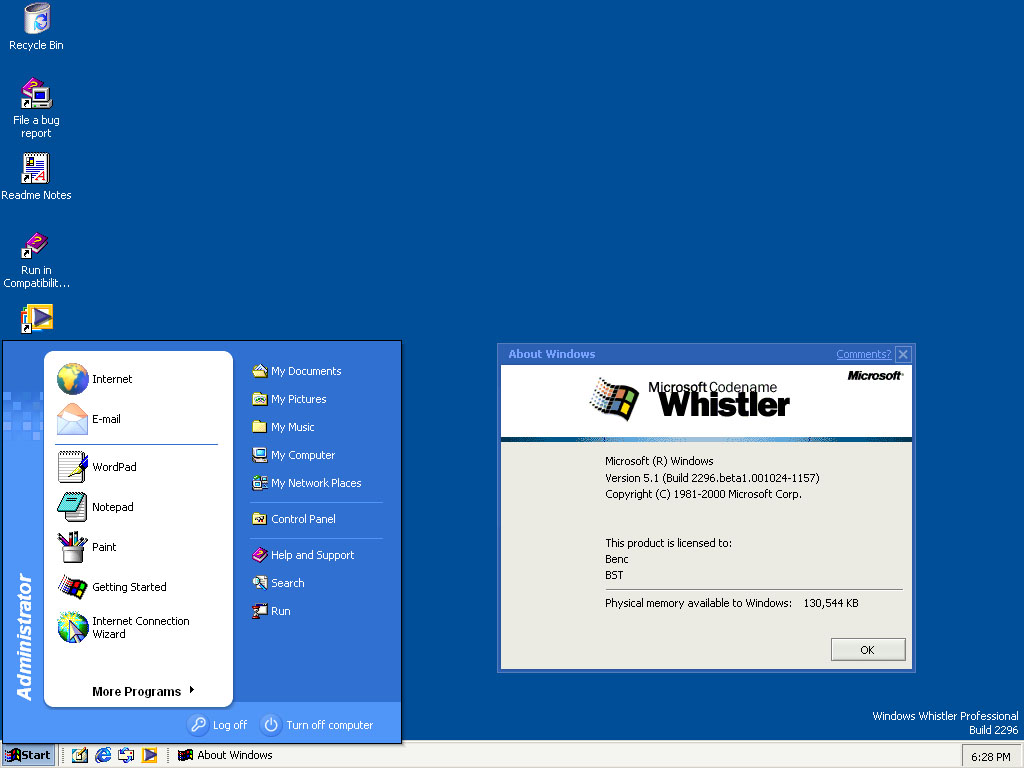Image resolution: width=1024 pixels, height=768 pixels.
Task: Select the Readme Notes desktop icon
Action: pos(37,177)
